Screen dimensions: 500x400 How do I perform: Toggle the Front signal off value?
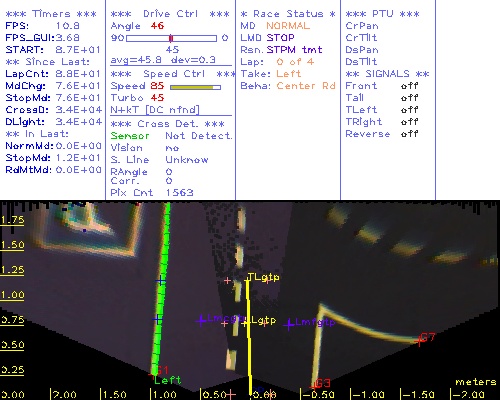[409, 86]
